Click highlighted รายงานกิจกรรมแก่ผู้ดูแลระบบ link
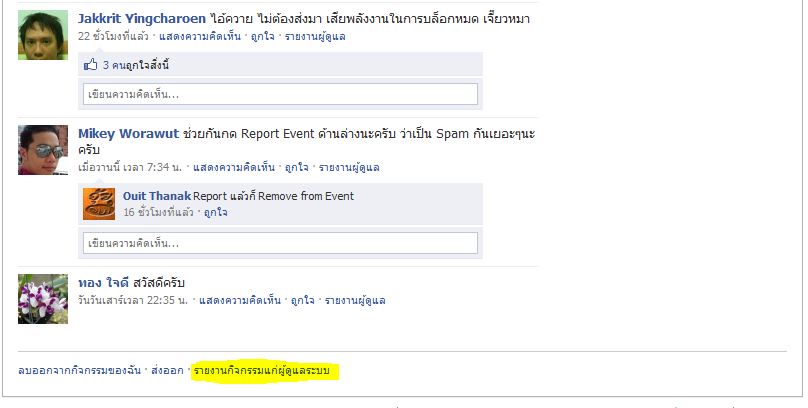 [x=261, y=371]
